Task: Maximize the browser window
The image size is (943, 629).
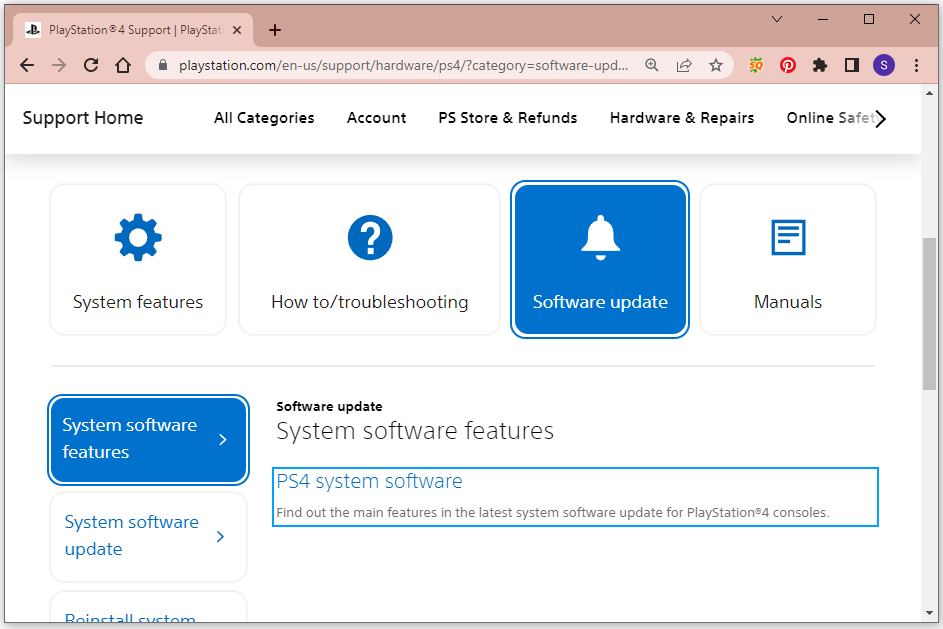Action: [x=868, y=19]
